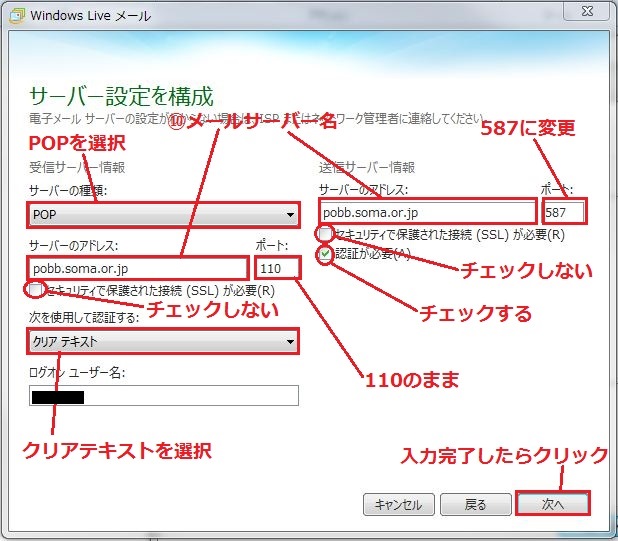Toggle SSL checkbox under incoming server
The width and height of the screenshot is (618, 541).
click(x=35, y=290)
